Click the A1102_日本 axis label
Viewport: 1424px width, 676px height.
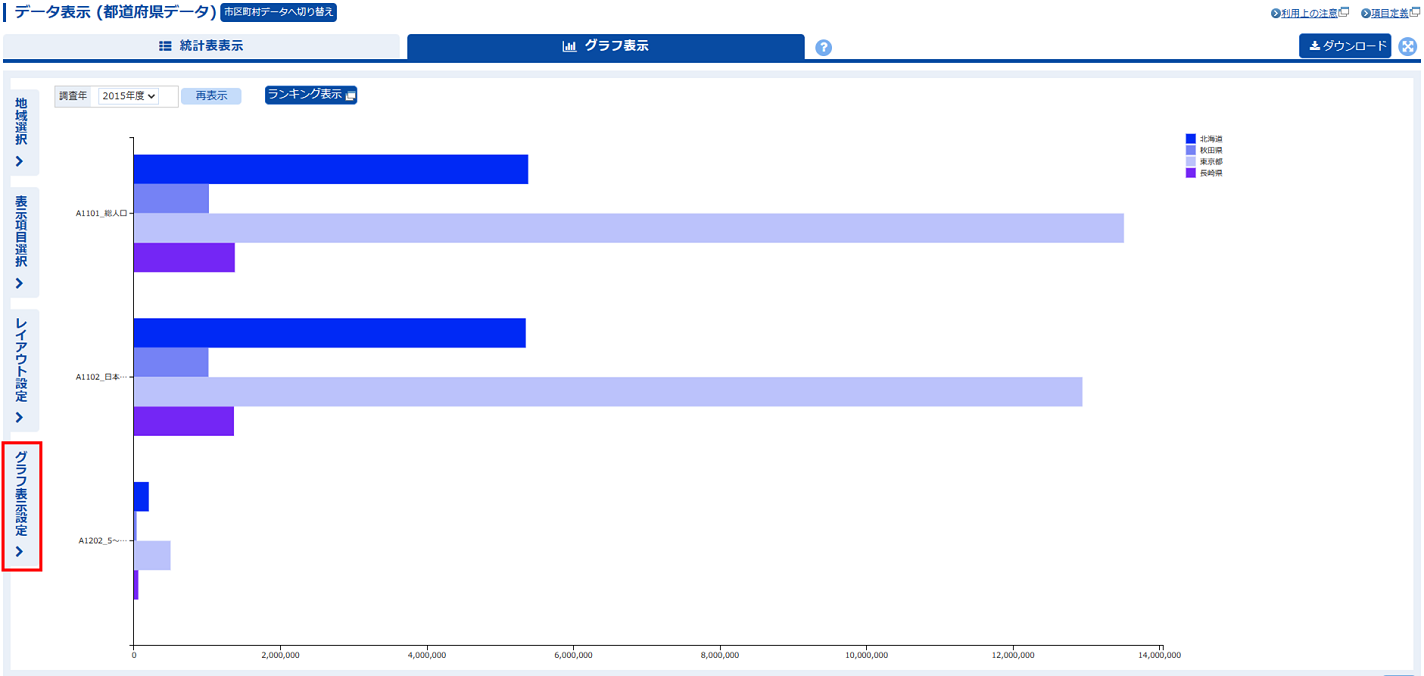click(100, 377)
